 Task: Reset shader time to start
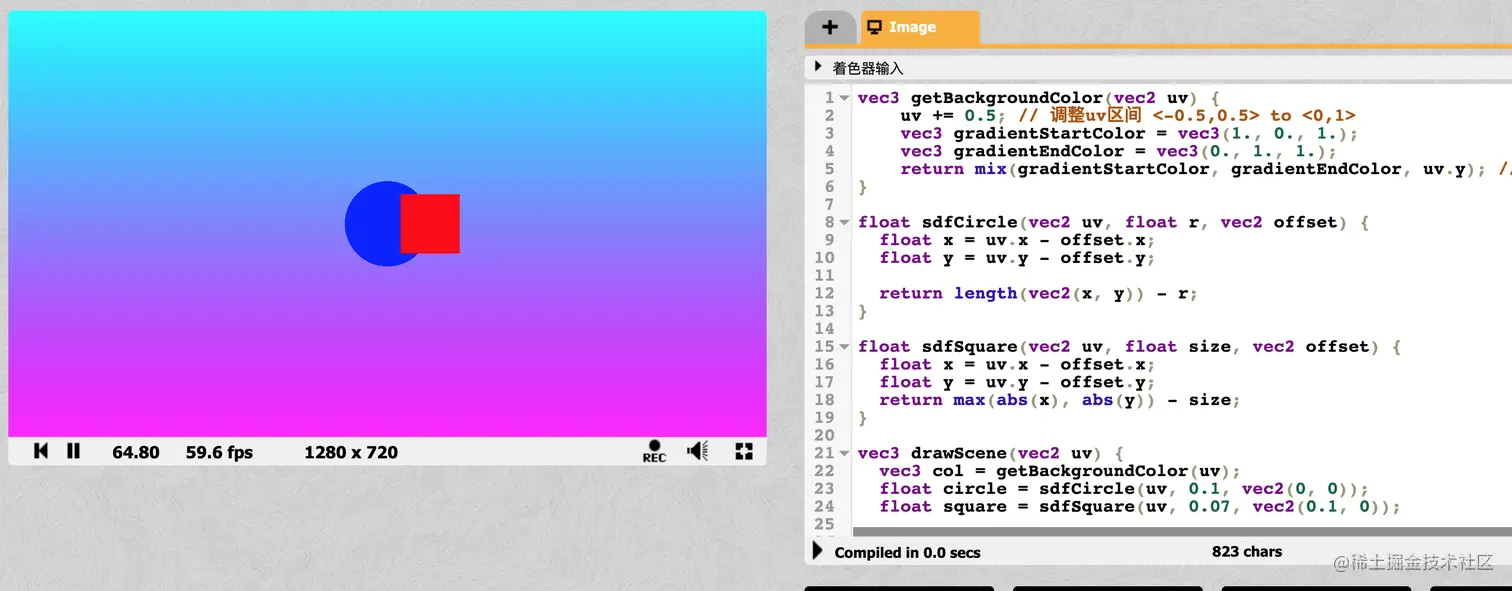point(41,451)
